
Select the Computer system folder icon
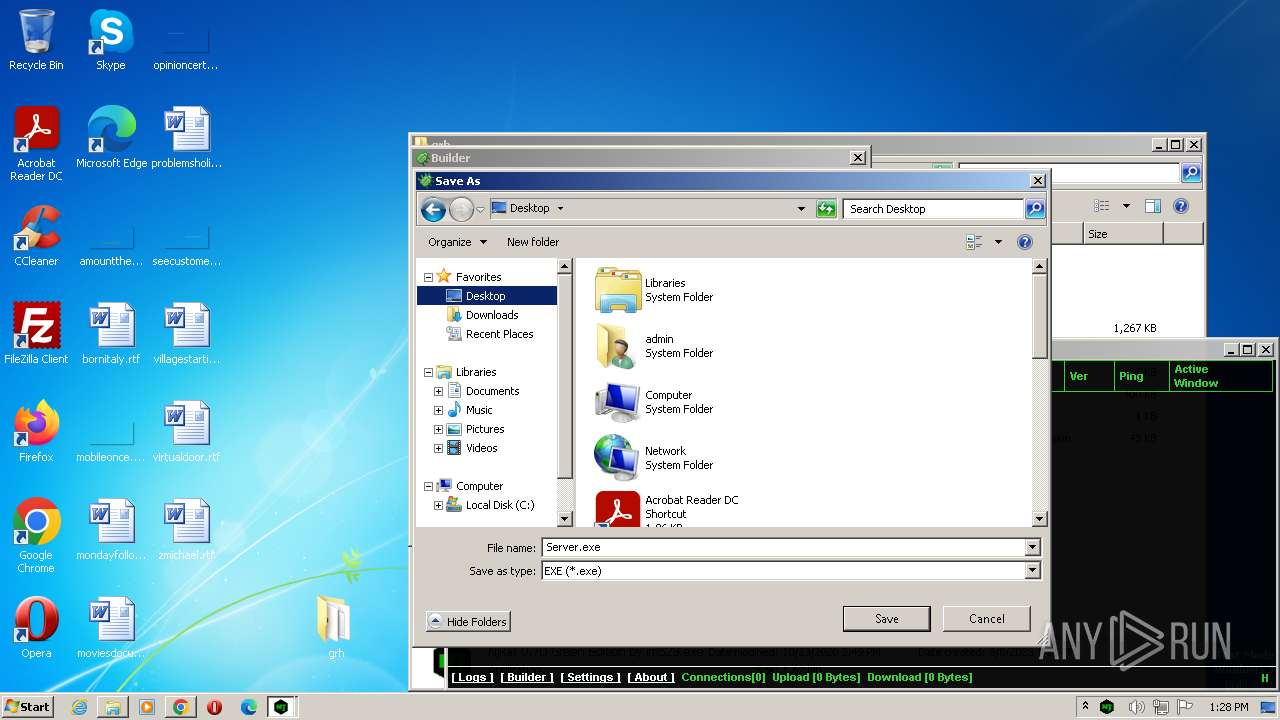pyautogui.click(x=617, y=402)
